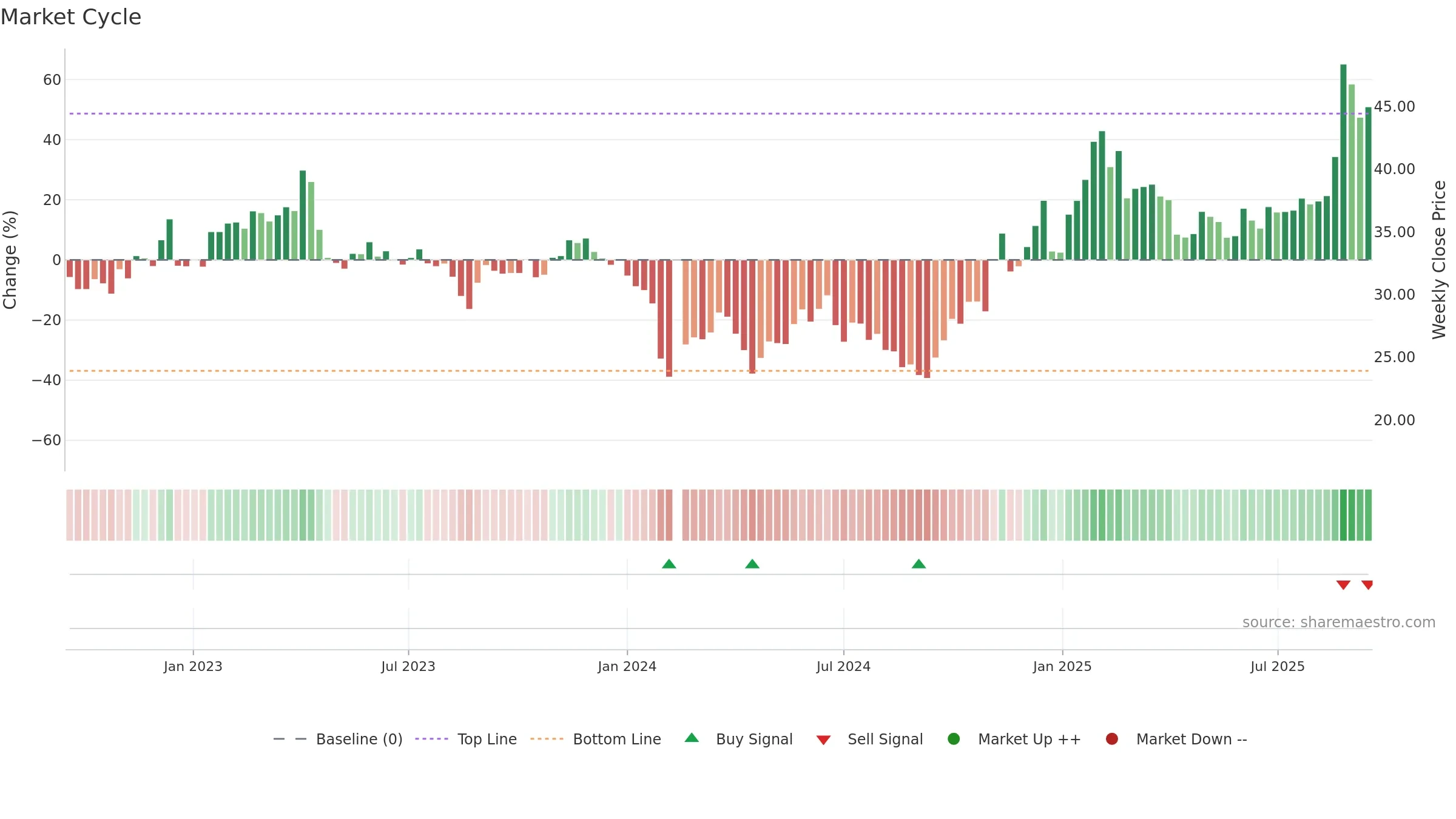
Task: Toggle the Baseline (0) legend entry
Action: (338, 739)
